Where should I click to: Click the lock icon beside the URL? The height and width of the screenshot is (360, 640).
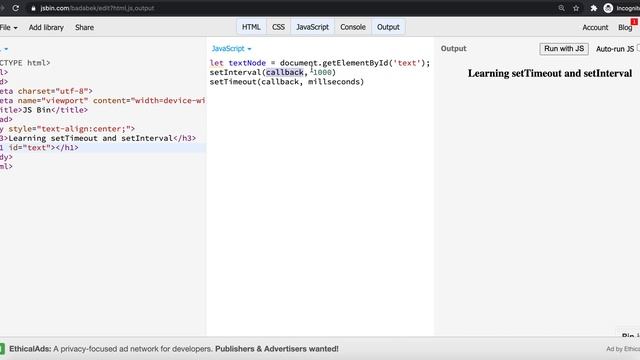[33, 8]
